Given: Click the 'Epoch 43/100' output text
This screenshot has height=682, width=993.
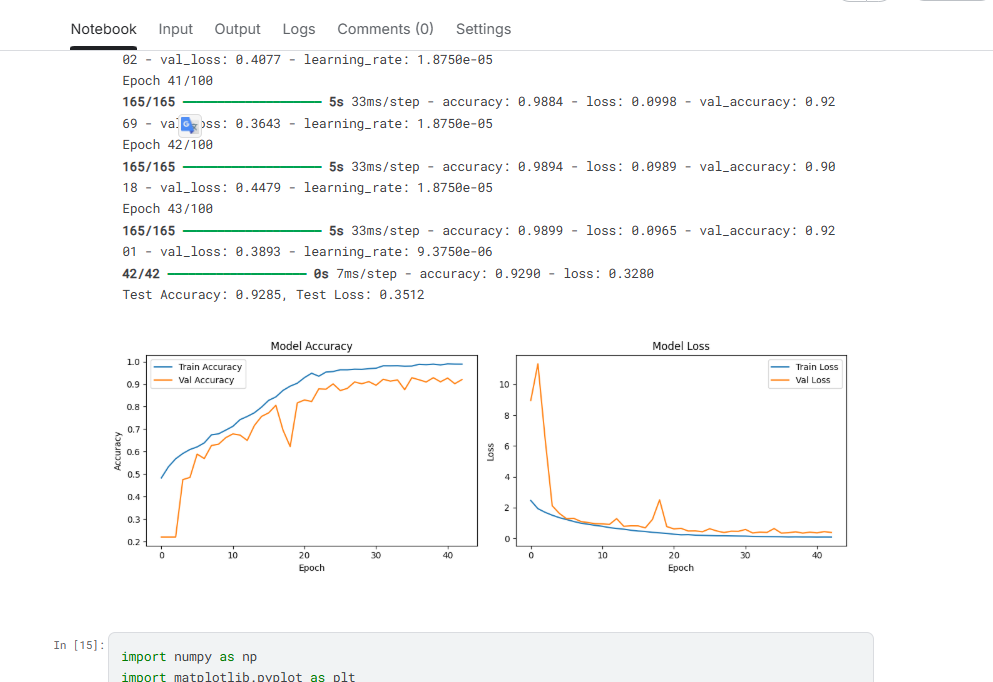Looking at the screenshot, I should 167,209.
